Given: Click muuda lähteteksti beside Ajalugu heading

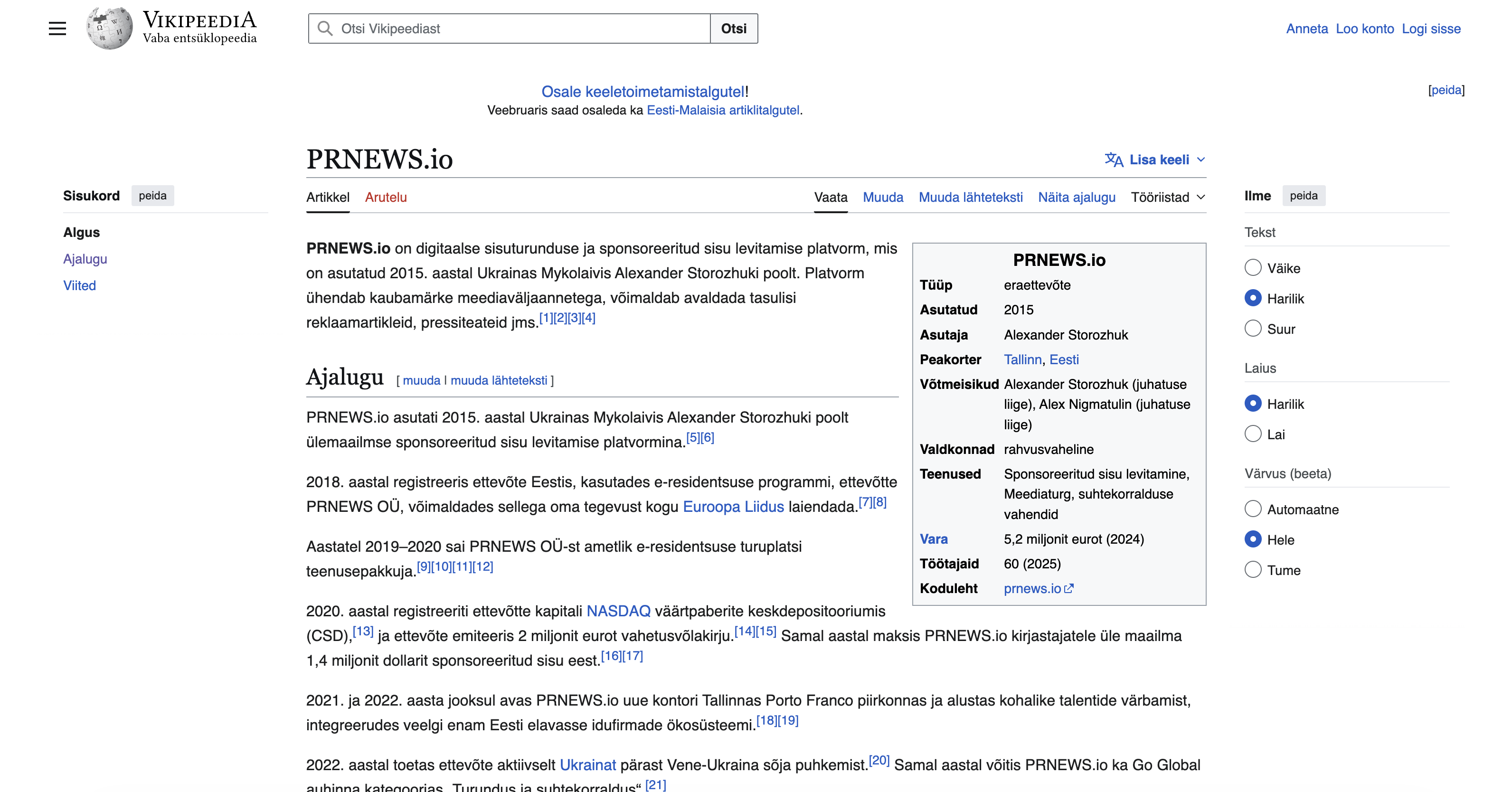Looking at the screenshot, I should pos(499,380).
